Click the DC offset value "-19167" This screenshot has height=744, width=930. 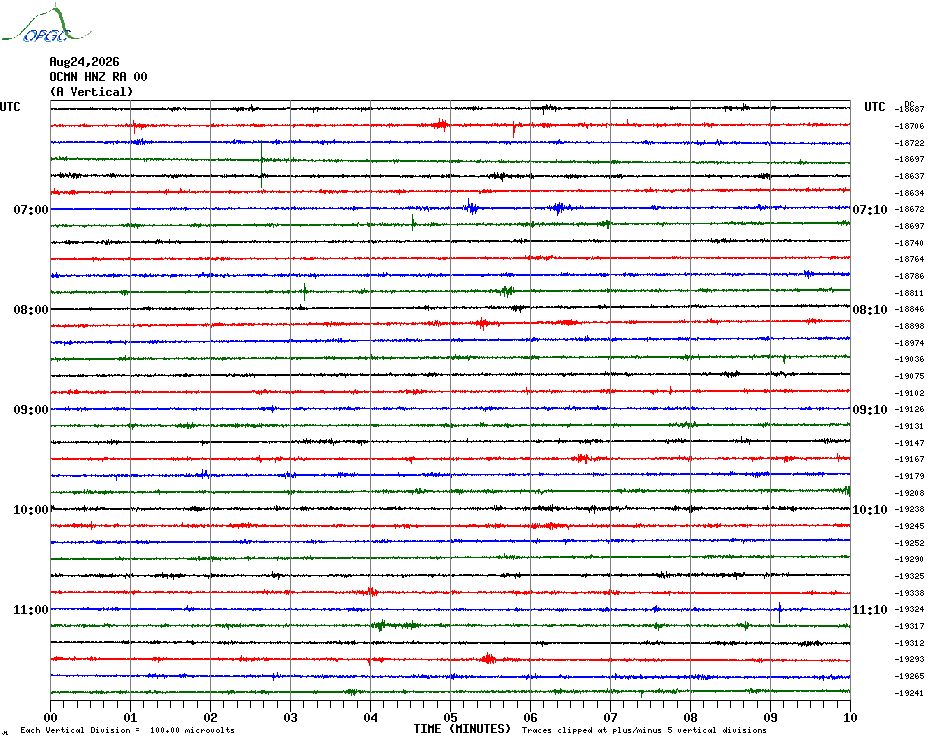point(909,459)
